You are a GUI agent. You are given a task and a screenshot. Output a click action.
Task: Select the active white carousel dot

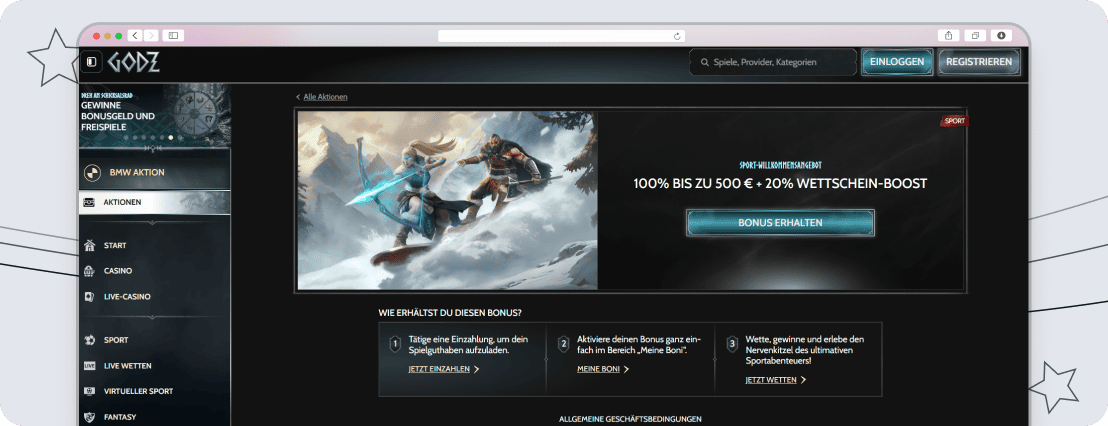[x=170, y=138]
